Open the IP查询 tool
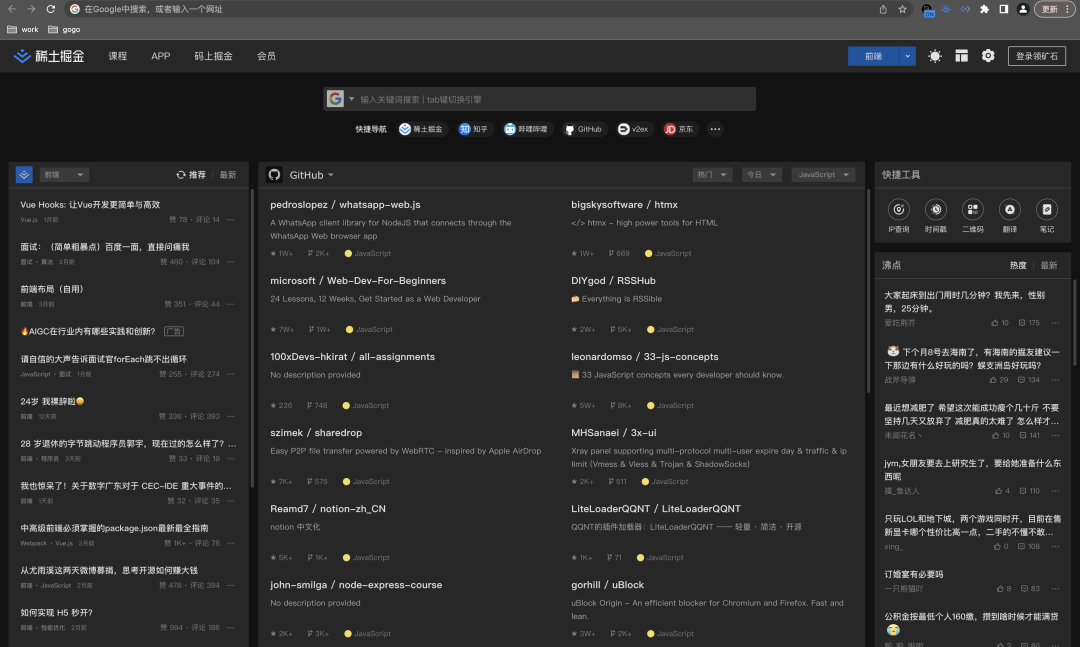Viewport: 1080px width, 647px height. [898, 216]
